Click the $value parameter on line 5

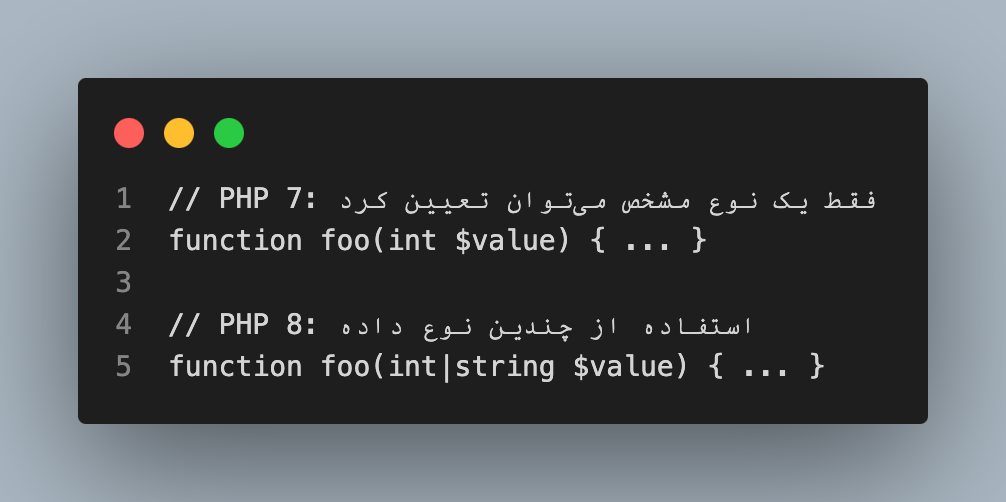pyautogui.click(x=615, y=367)
